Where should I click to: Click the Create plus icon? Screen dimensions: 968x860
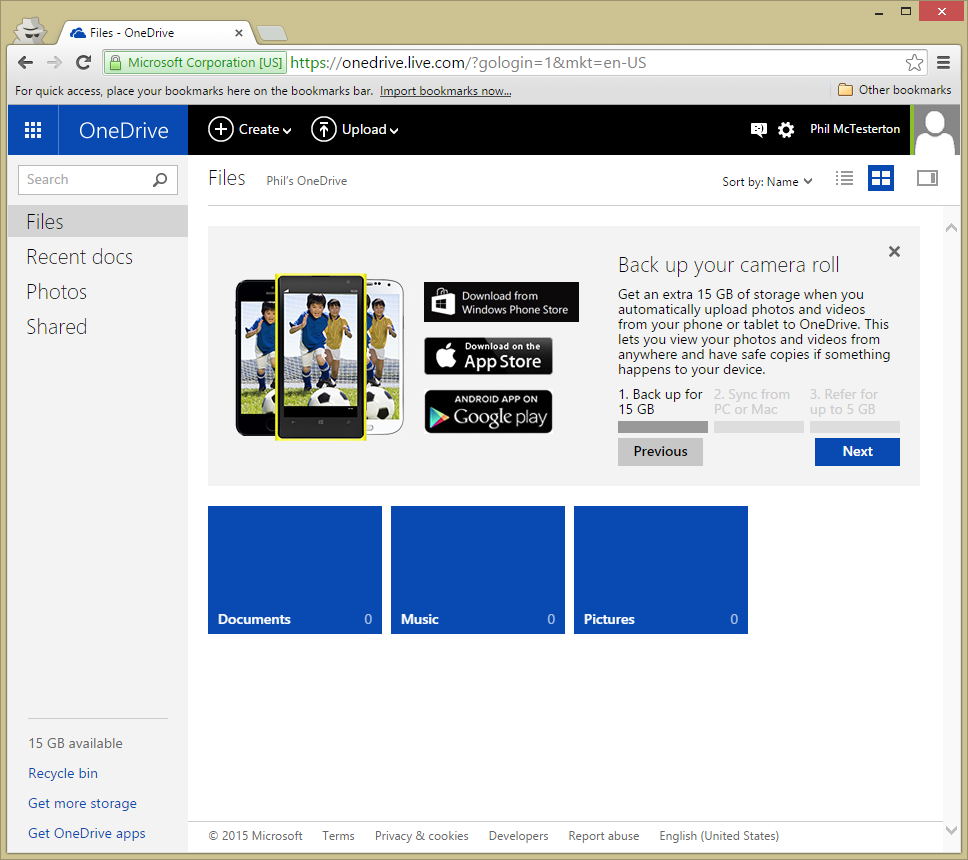tap(220, 130)
